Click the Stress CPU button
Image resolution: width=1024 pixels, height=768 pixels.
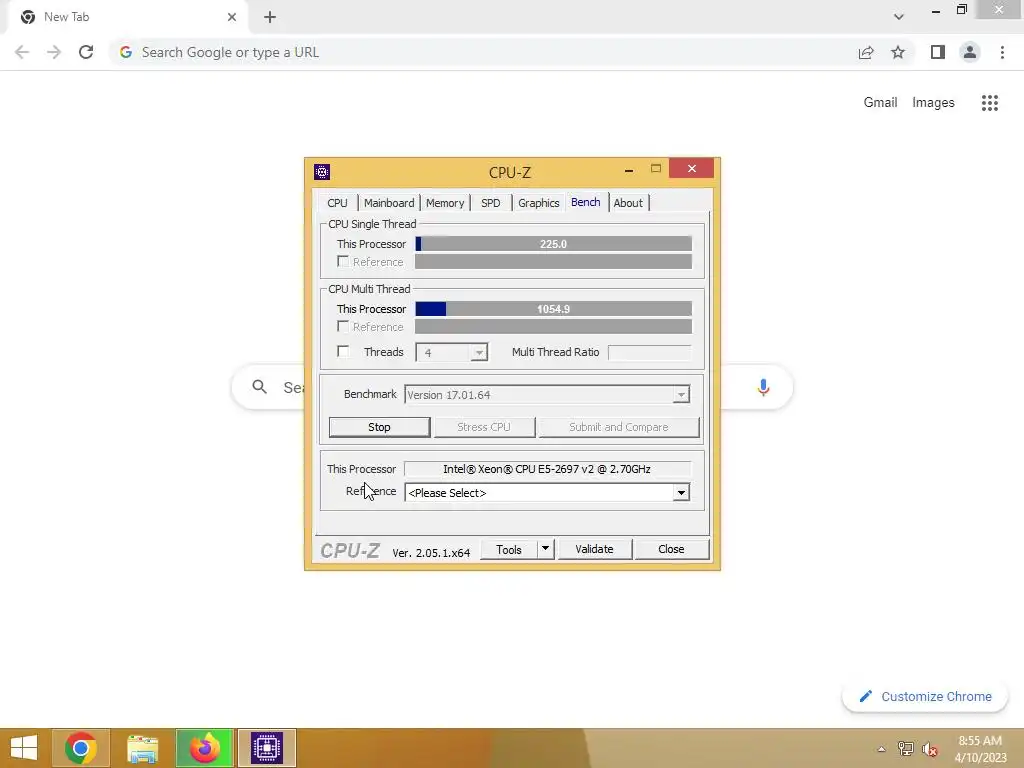[484, 427]
